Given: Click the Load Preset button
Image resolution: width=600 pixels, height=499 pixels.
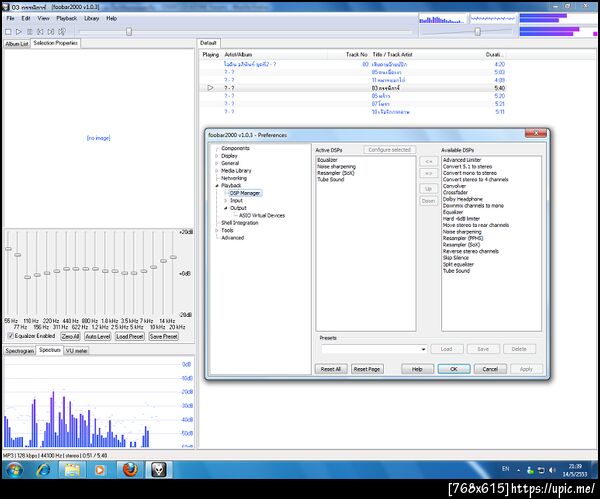Looking at the screenshot, I should (x=130, y=336).
